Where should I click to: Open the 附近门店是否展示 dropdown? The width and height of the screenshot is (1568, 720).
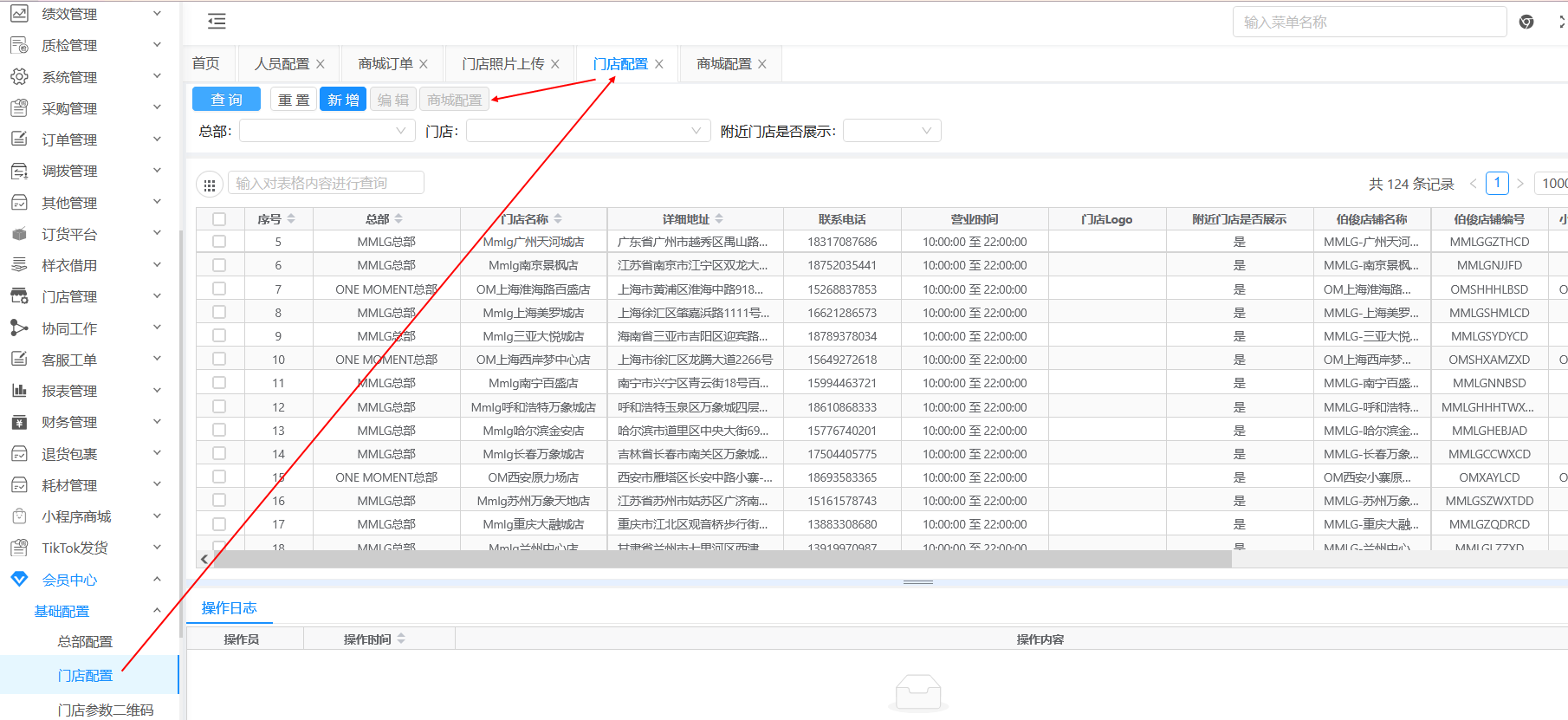pyautogui.click(x=891, y=131)
